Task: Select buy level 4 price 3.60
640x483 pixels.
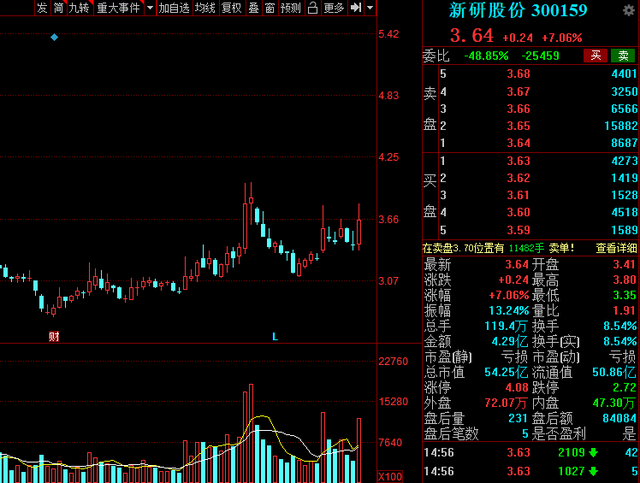Action: tap(518, 212)
